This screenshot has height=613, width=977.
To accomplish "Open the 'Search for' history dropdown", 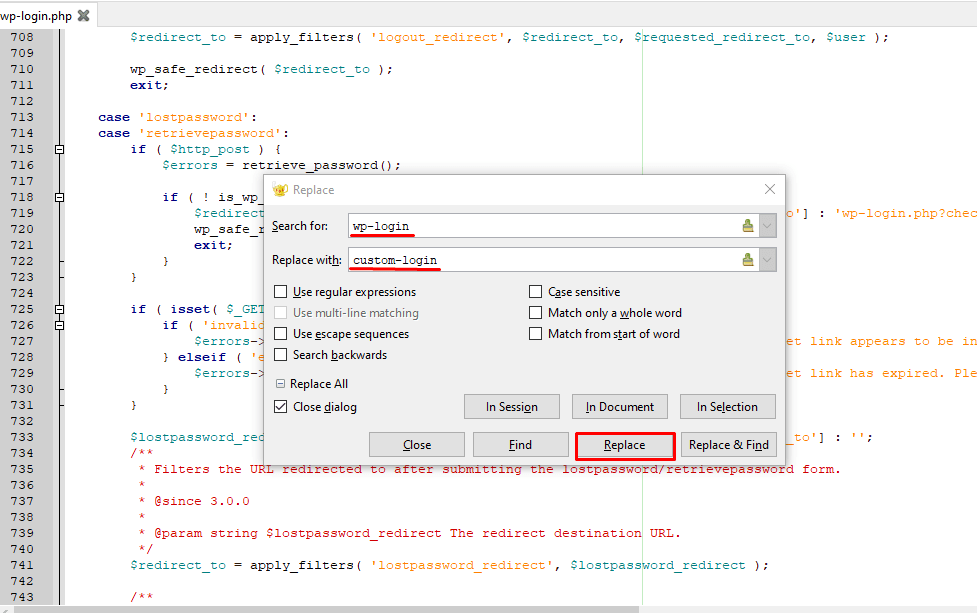I will pyautogui.click(x=768, y=226).
